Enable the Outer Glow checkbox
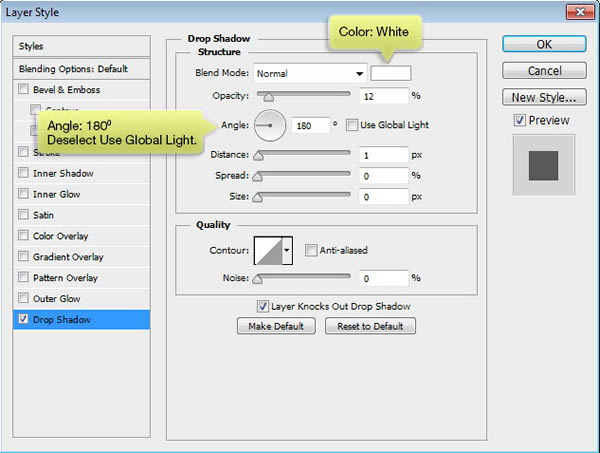600x453 pixels. (x=23, y=298)
